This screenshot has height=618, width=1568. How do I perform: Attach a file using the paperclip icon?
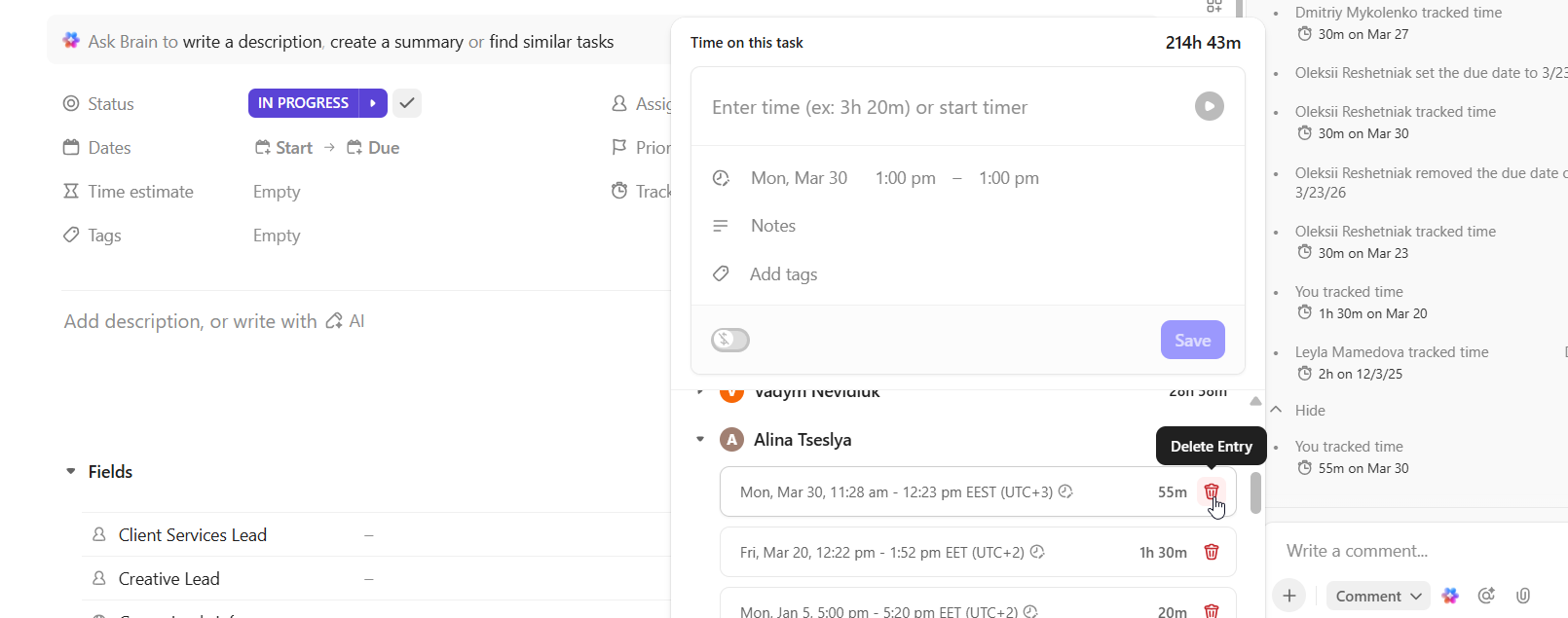(1523, 596)
